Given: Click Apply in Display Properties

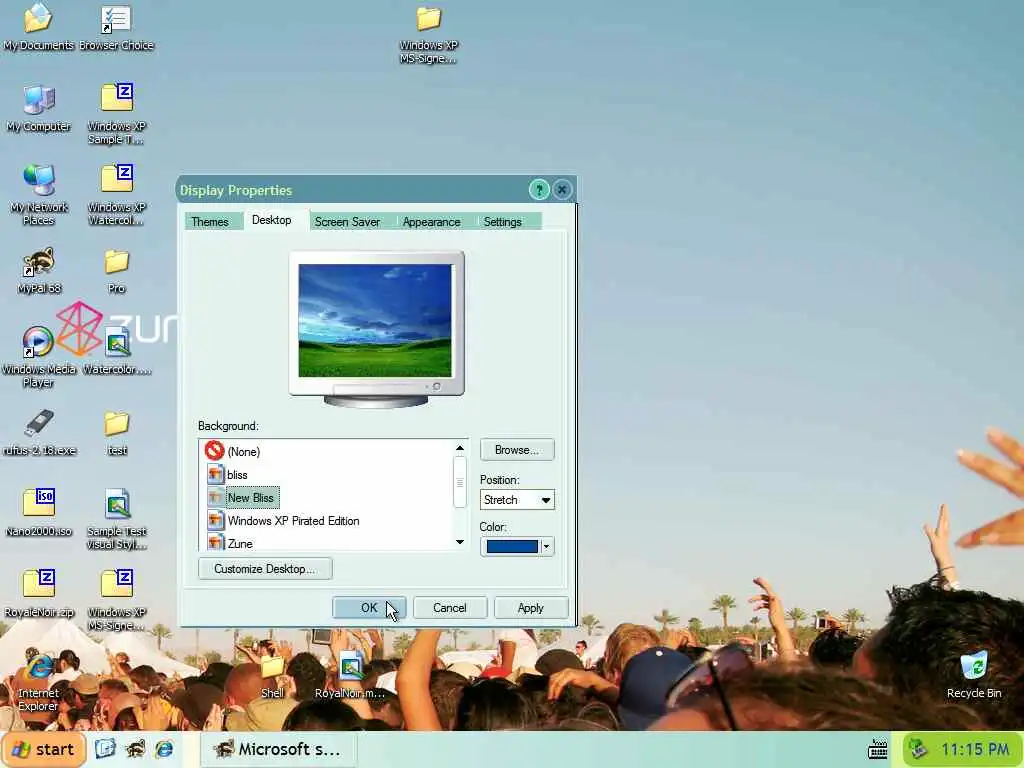Looking at the screenshot, I should (x=531, y=607).
